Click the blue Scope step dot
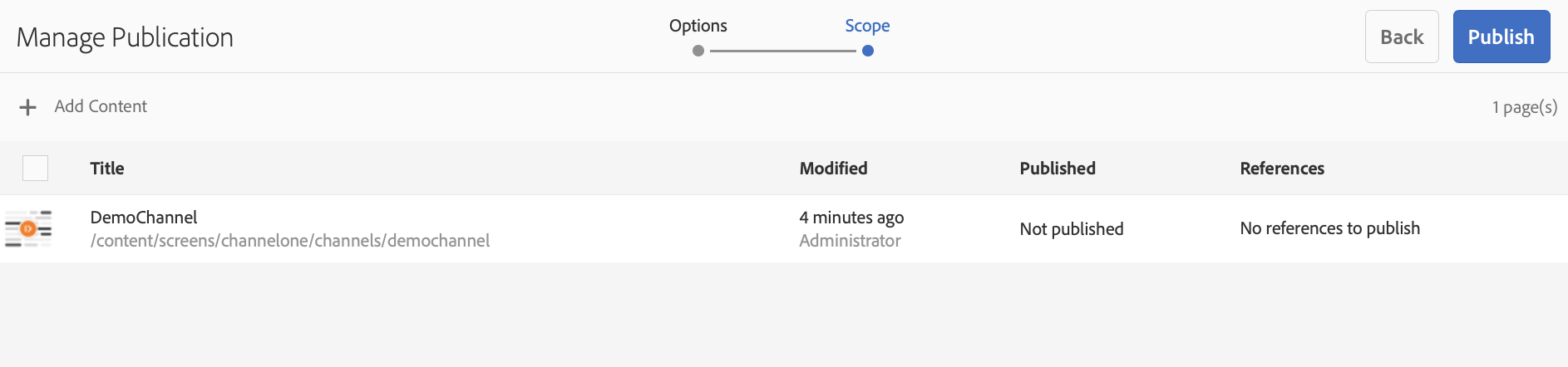Image resolution: width=1568 pixels, height=367 pixels. click(x=867, y=51)
